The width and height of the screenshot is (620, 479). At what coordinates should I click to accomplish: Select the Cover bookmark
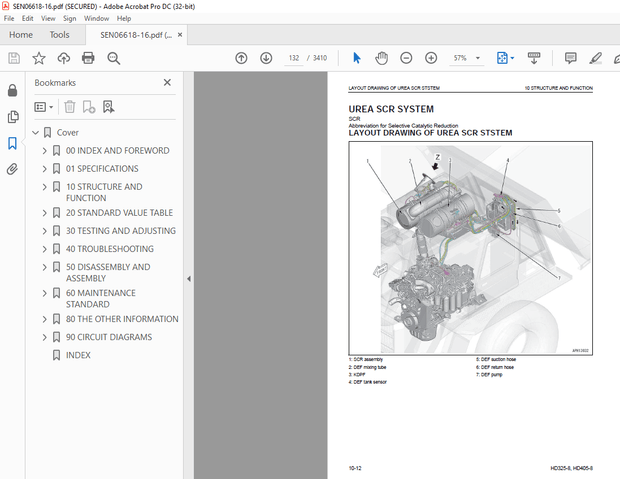tap(67, 133)
